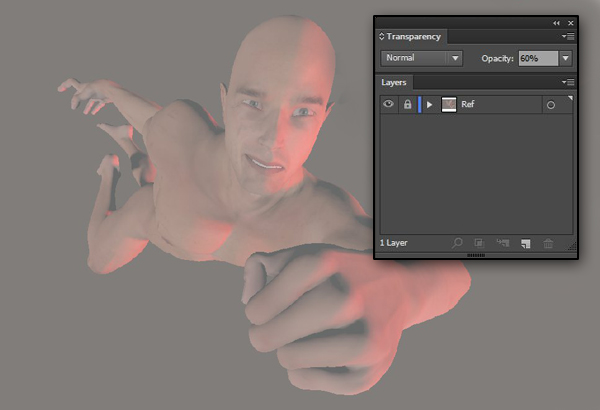Click Create New Sublayer icon
This screenshot has width=600, height=410.
[502, 243]
